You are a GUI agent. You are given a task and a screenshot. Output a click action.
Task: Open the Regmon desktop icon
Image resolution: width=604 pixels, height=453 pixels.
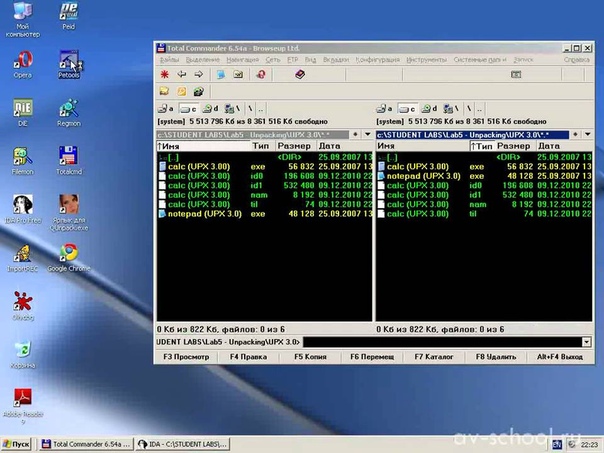point(69,113)
